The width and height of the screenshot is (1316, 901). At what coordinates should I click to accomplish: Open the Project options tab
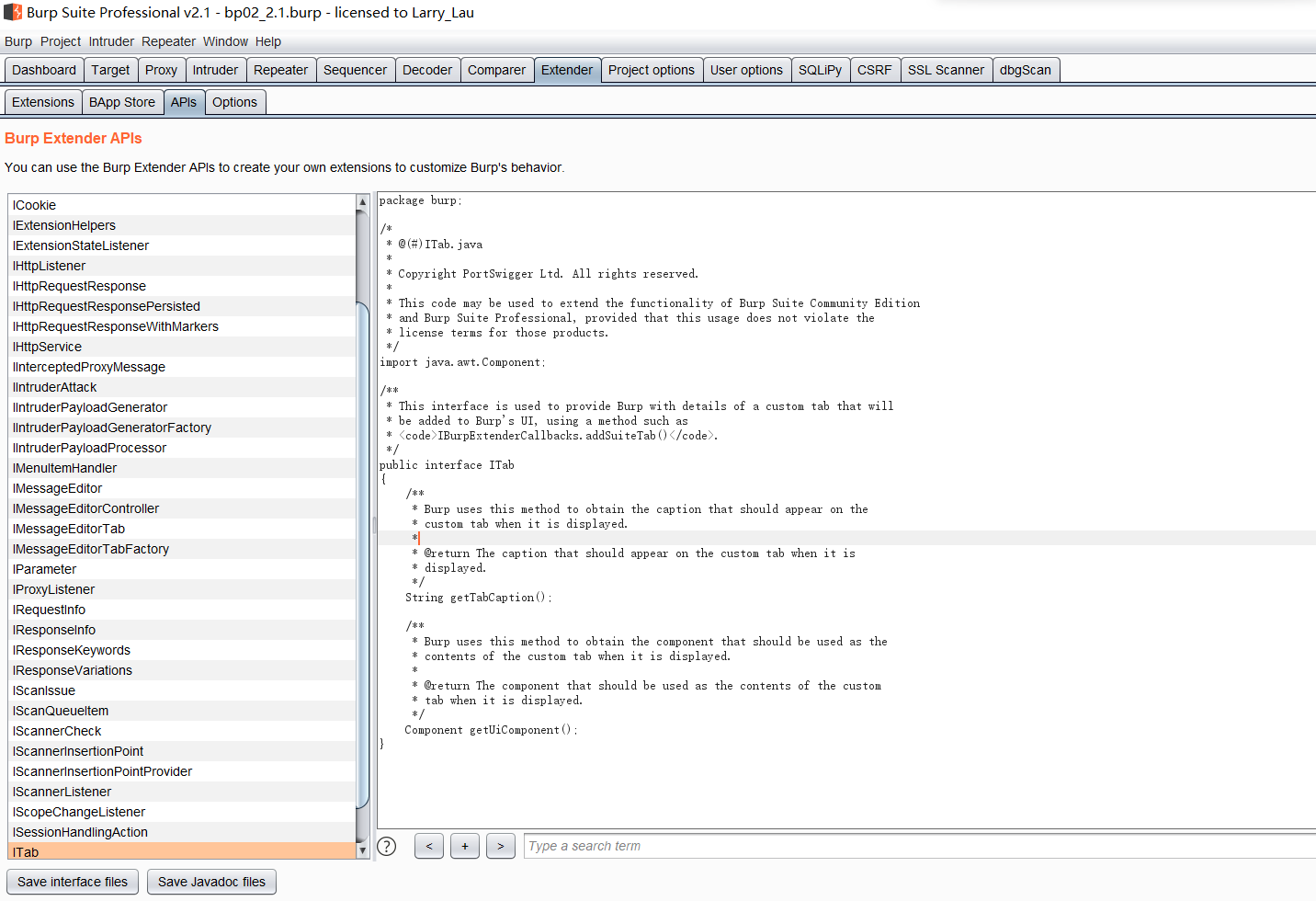(x=652, y=70)
